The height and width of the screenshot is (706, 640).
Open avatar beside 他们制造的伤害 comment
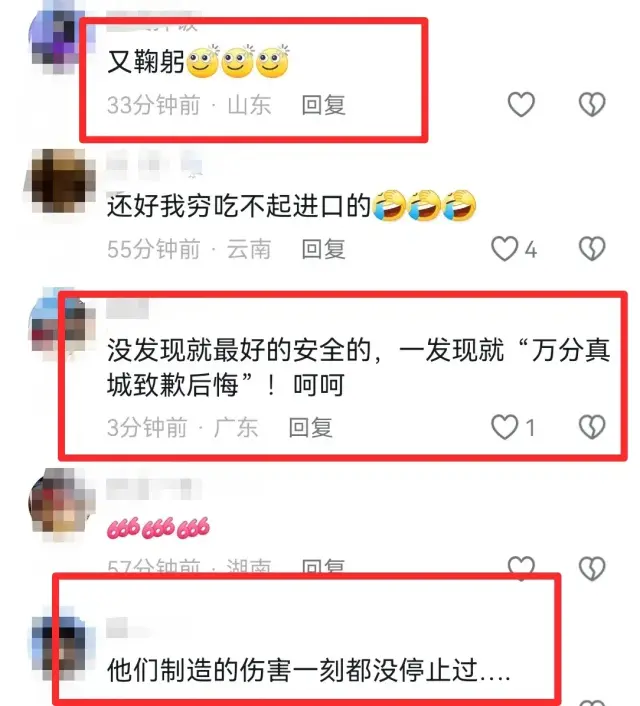click(61, 647)
